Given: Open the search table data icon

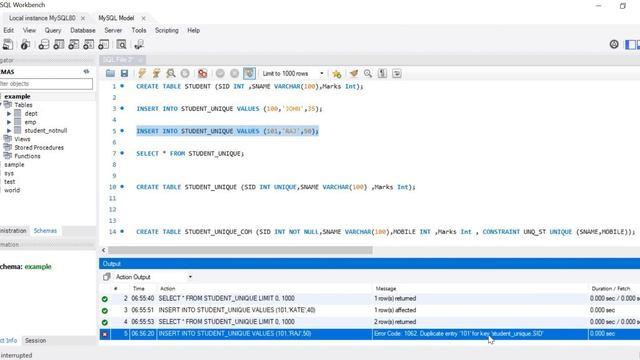Looking at the screenshot, I should pyautogui.click(x=121, y=44).
